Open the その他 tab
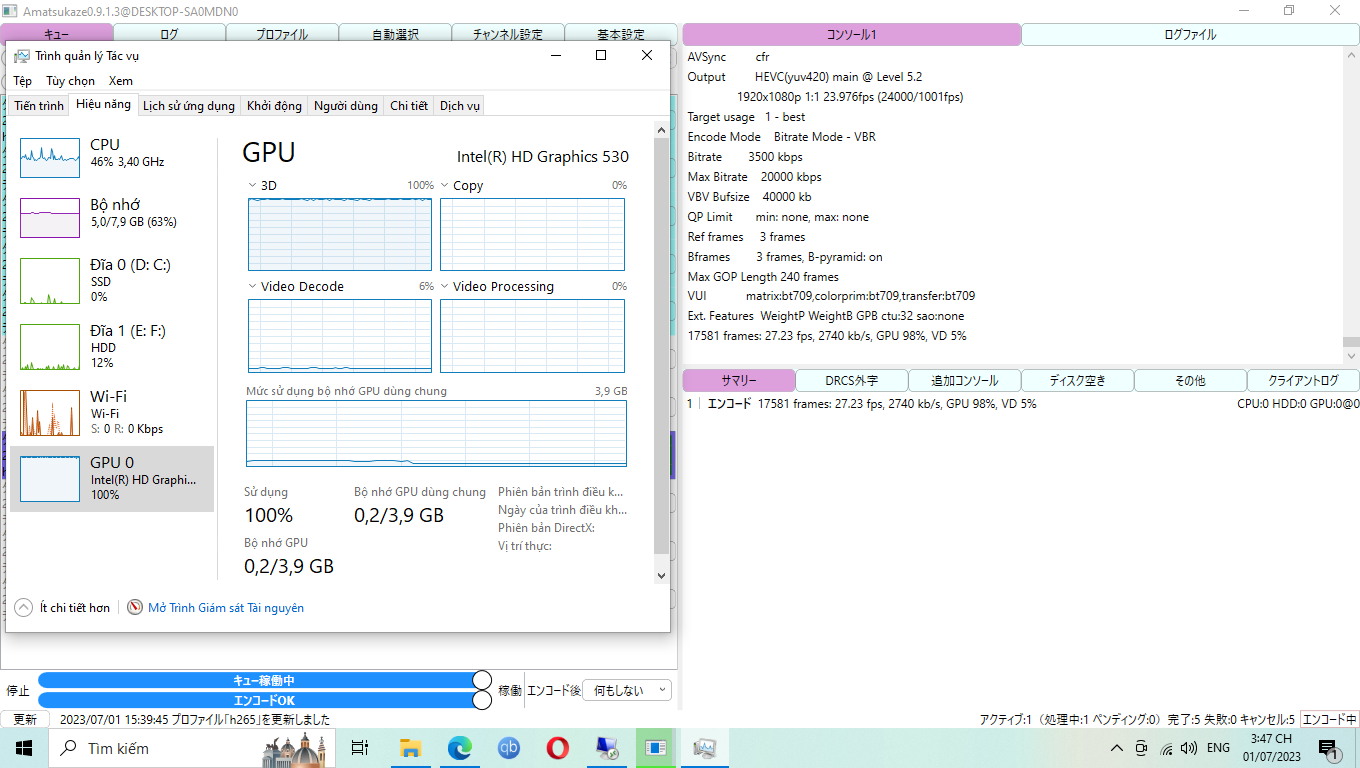1360x768 pixels. (x=1190, y=380)
